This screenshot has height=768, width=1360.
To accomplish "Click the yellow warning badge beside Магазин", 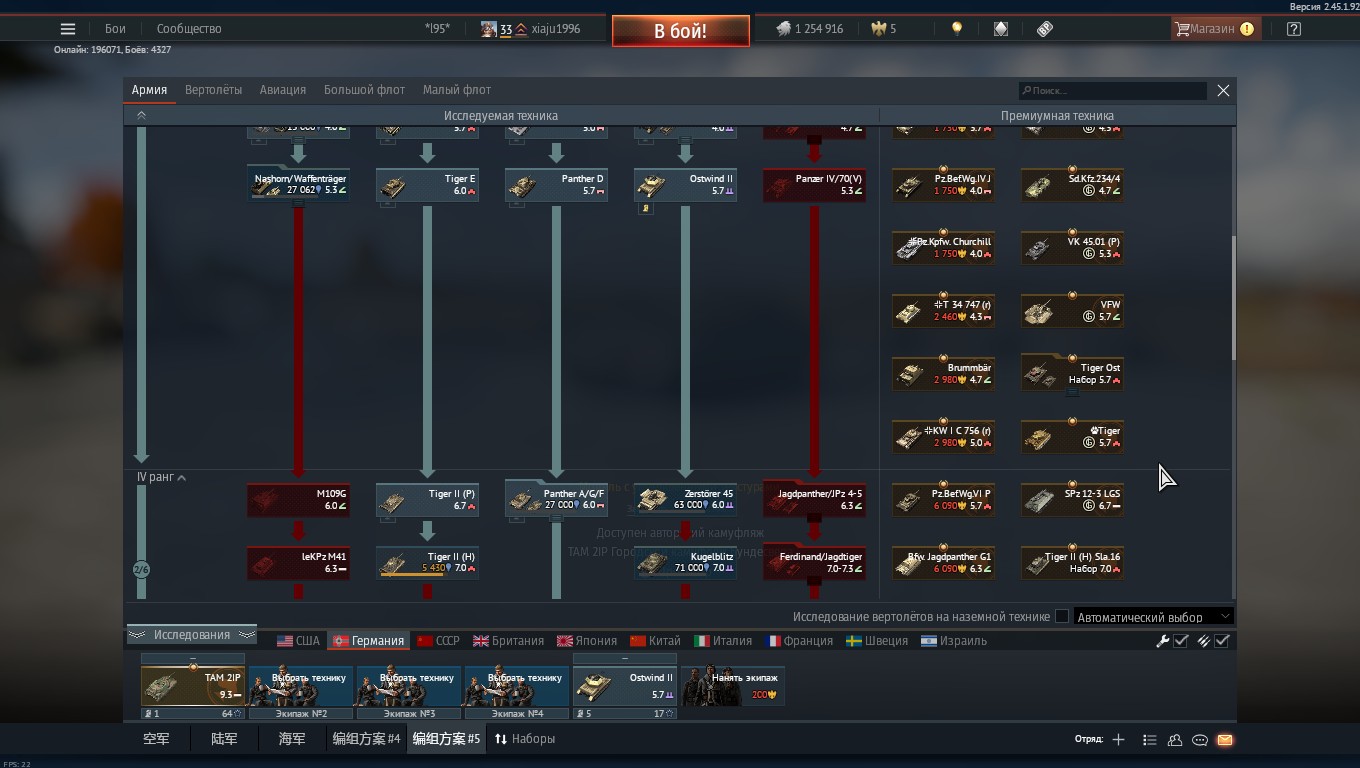I will (x=1247, y=29).
